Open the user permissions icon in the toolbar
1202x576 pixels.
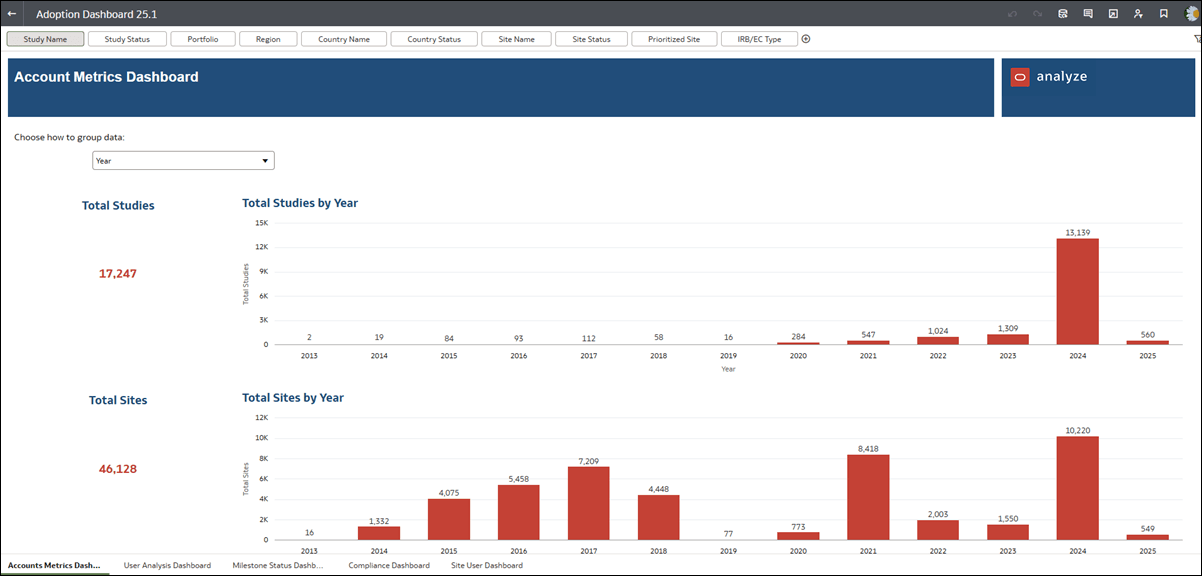tap(1137, 14)
